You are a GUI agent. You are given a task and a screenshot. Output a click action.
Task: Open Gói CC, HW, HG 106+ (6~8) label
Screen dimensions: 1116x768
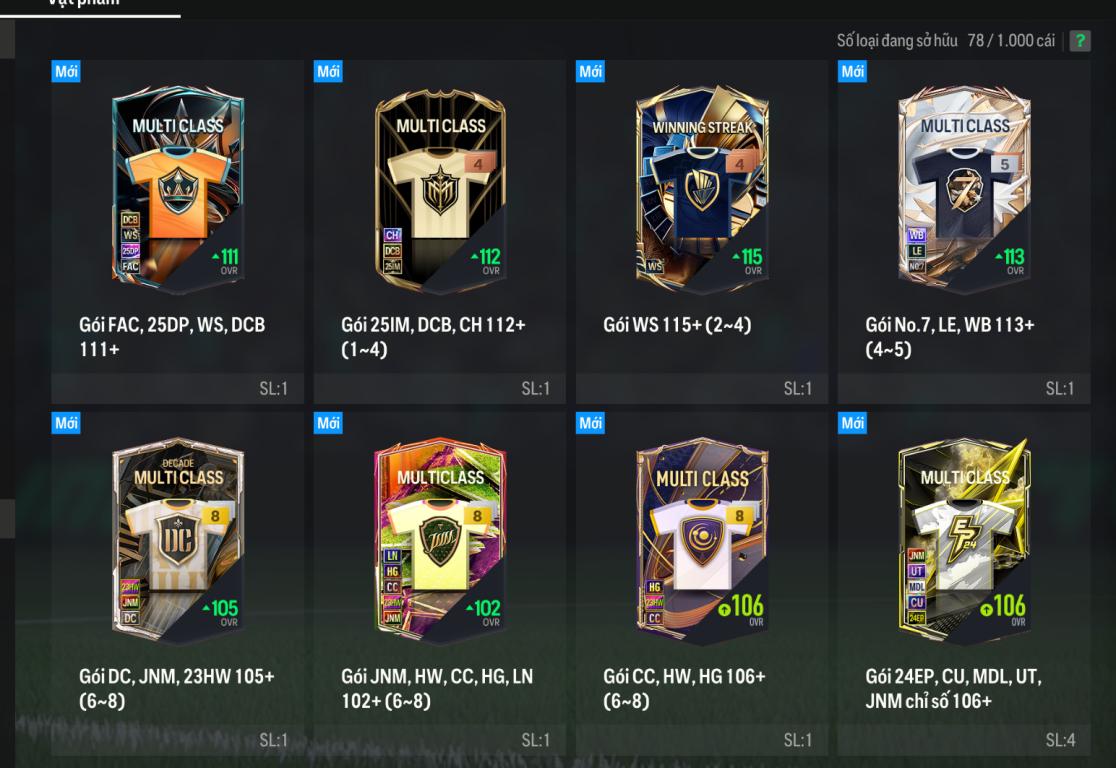pyautogui.click(x=684, y=688)
